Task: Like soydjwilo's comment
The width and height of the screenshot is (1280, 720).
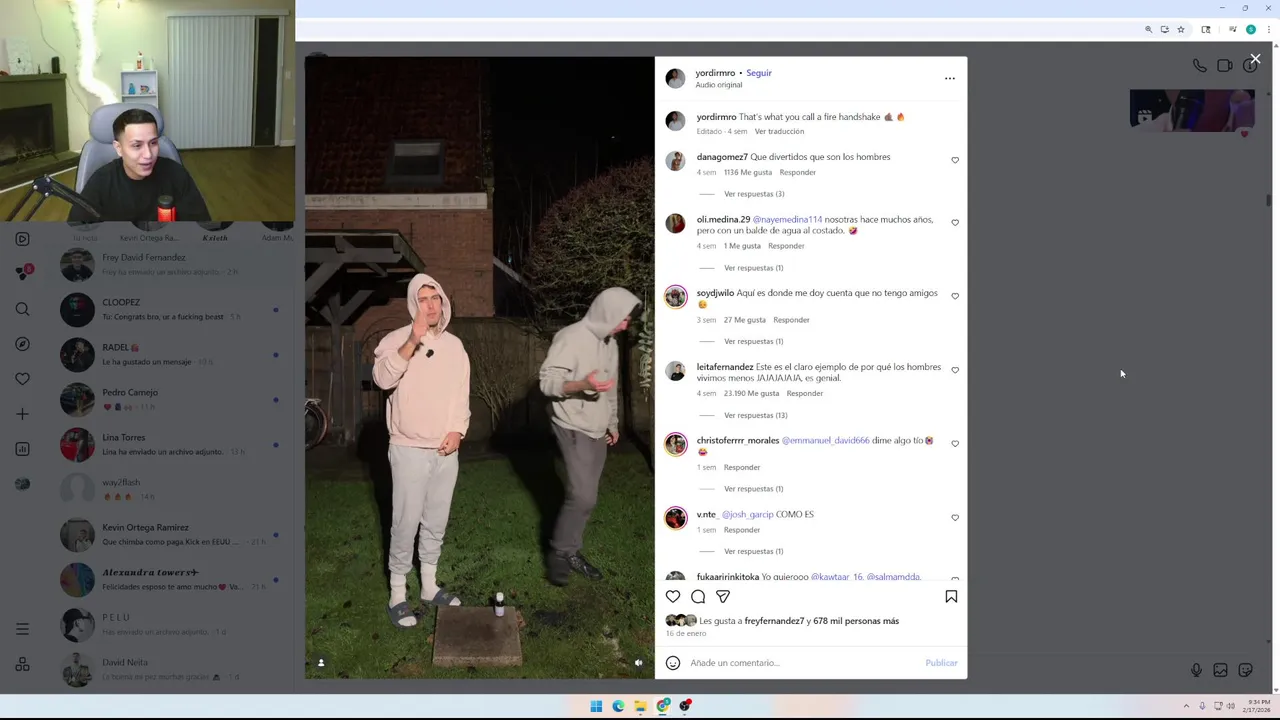Action: click(955, 296)
